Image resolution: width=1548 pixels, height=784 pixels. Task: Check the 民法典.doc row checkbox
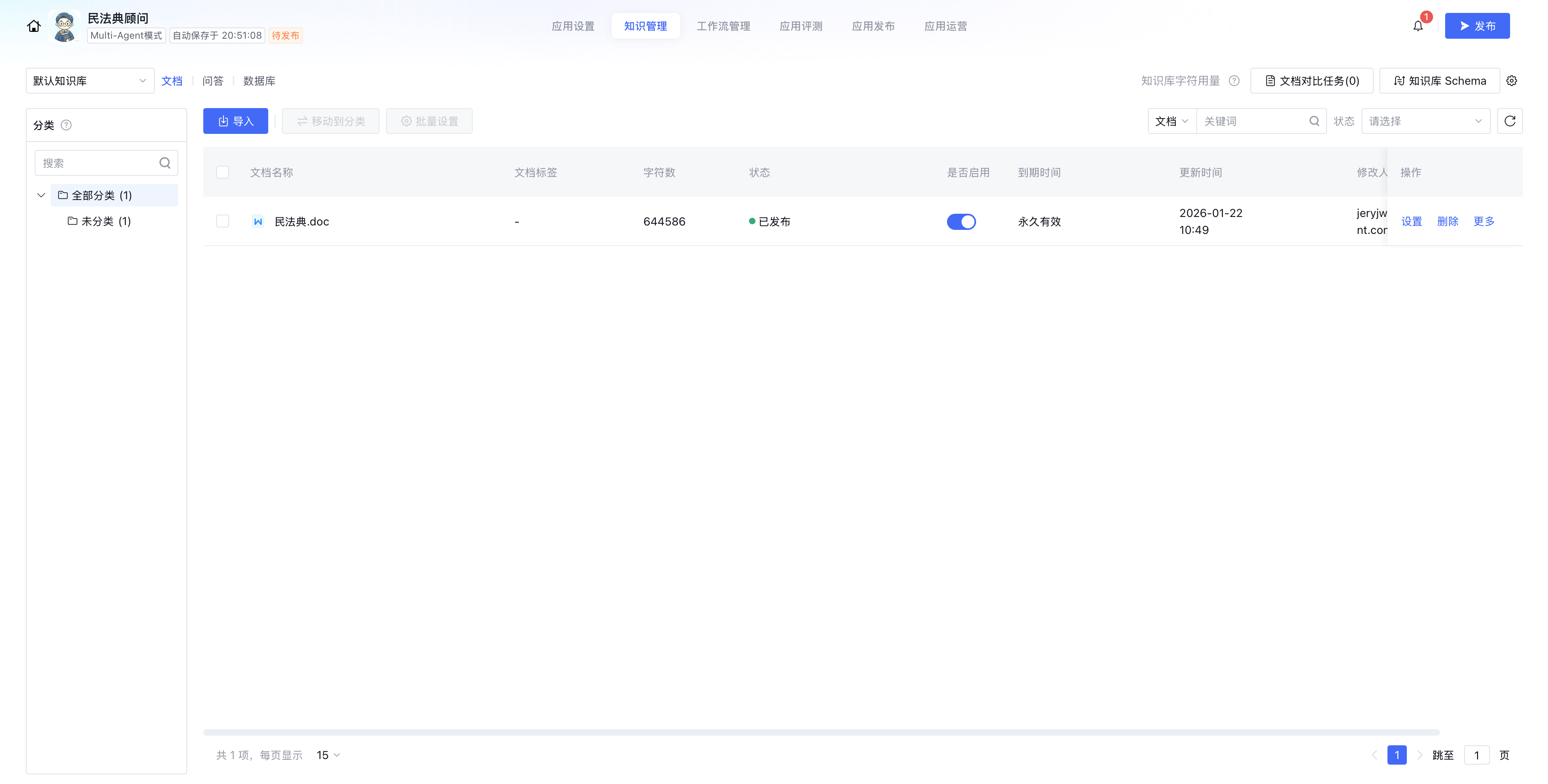coord(222,222)
